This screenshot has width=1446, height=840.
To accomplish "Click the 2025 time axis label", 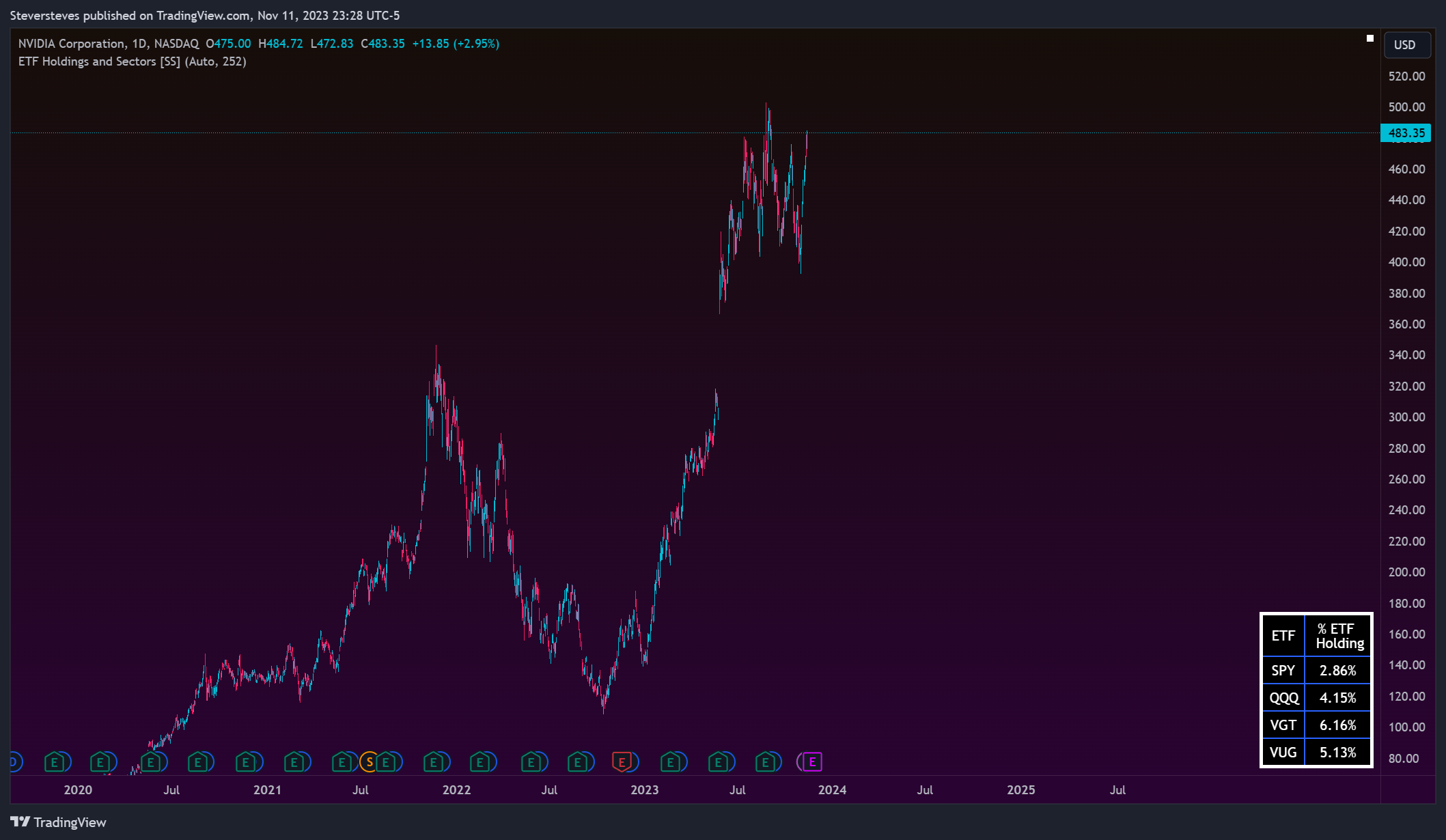I will click(x=1021, y=790).
